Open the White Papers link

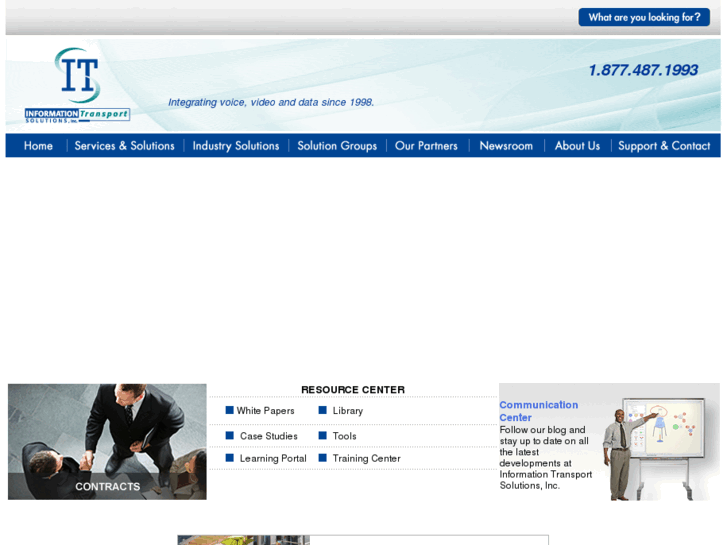[x=265, y=410]
